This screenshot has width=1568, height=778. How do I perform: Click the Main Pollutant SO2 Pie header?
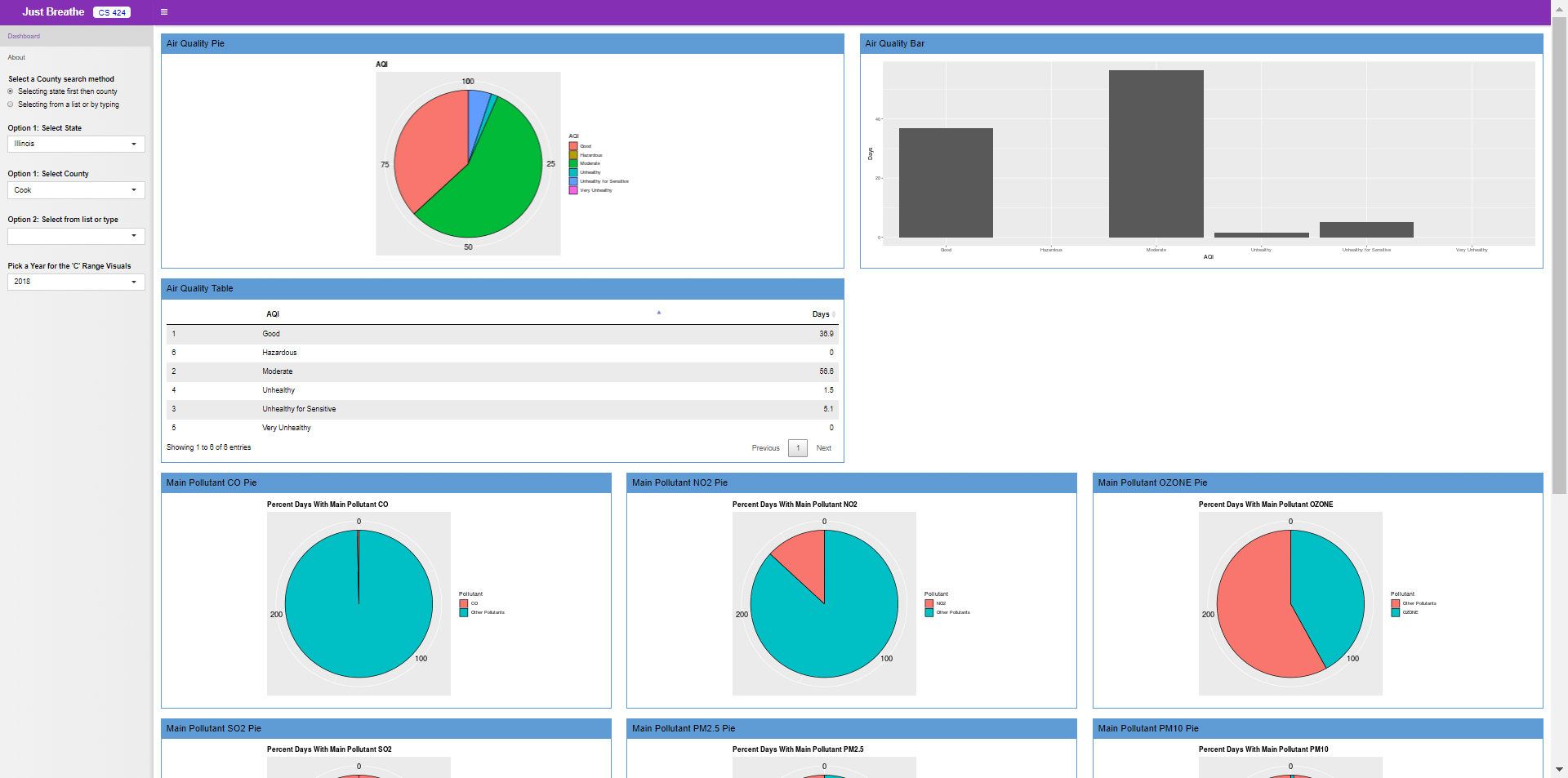click(x=386, y=729)
